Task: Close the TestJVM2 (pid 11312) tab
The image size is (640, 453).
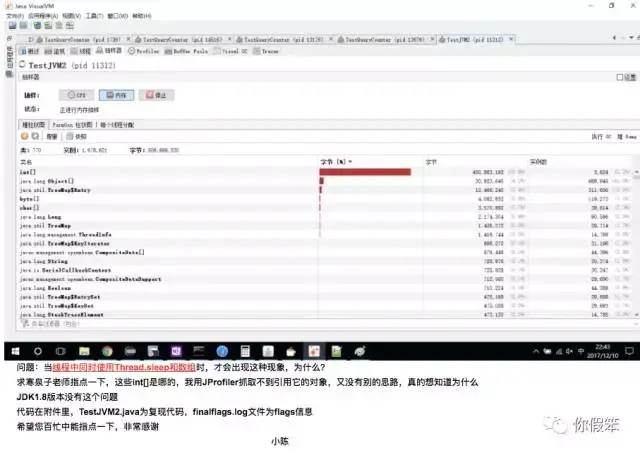Action: (511, 39)
